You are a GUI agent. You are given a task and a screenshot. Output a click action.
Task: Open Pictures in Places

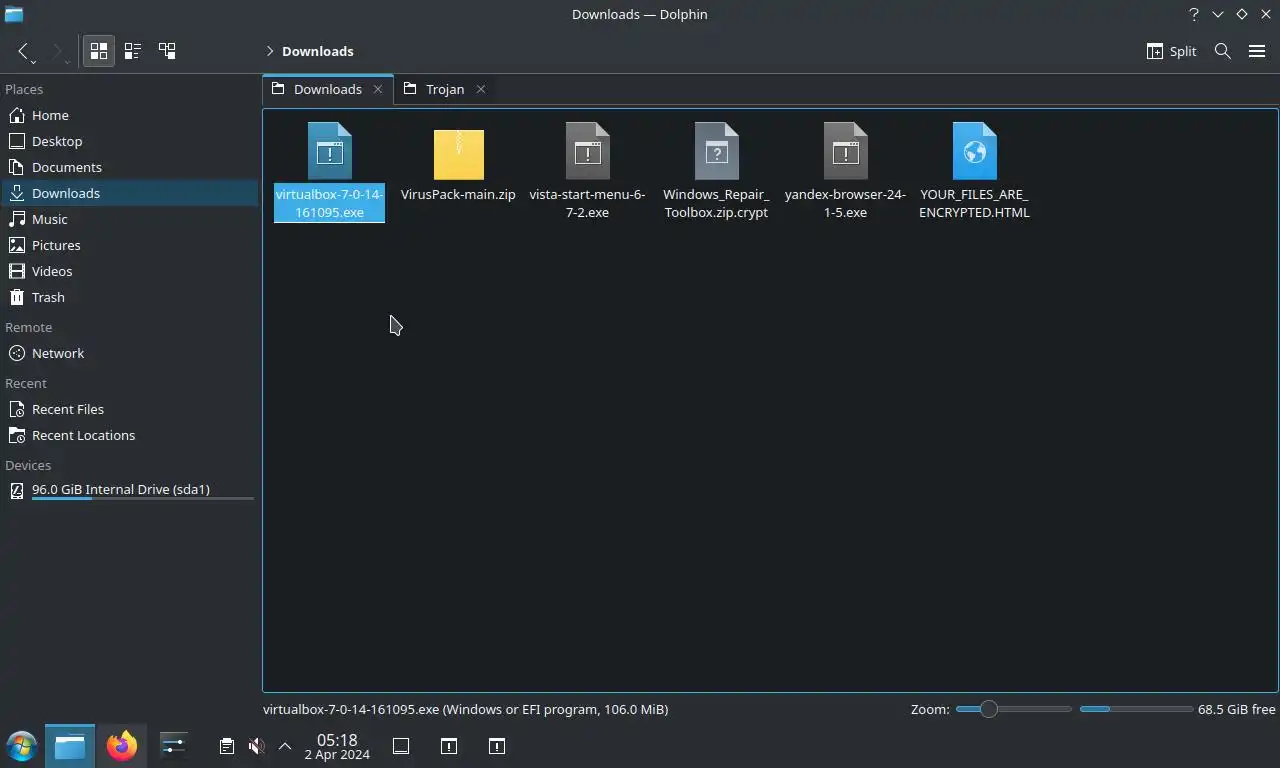(130, 245)
